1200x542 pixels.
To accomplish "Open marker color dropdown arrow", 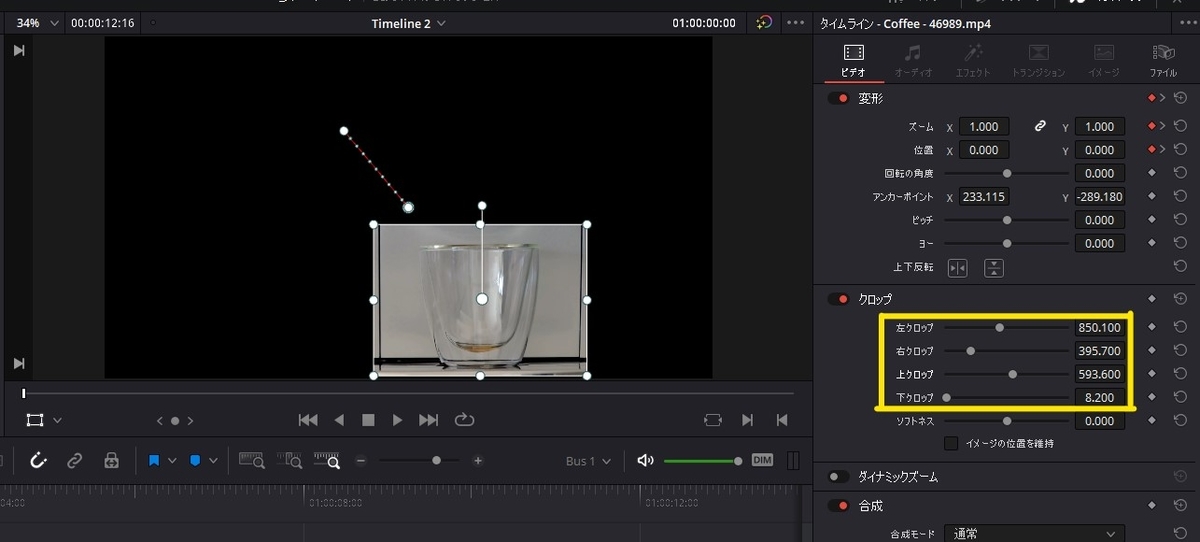I will coord(214,461).
